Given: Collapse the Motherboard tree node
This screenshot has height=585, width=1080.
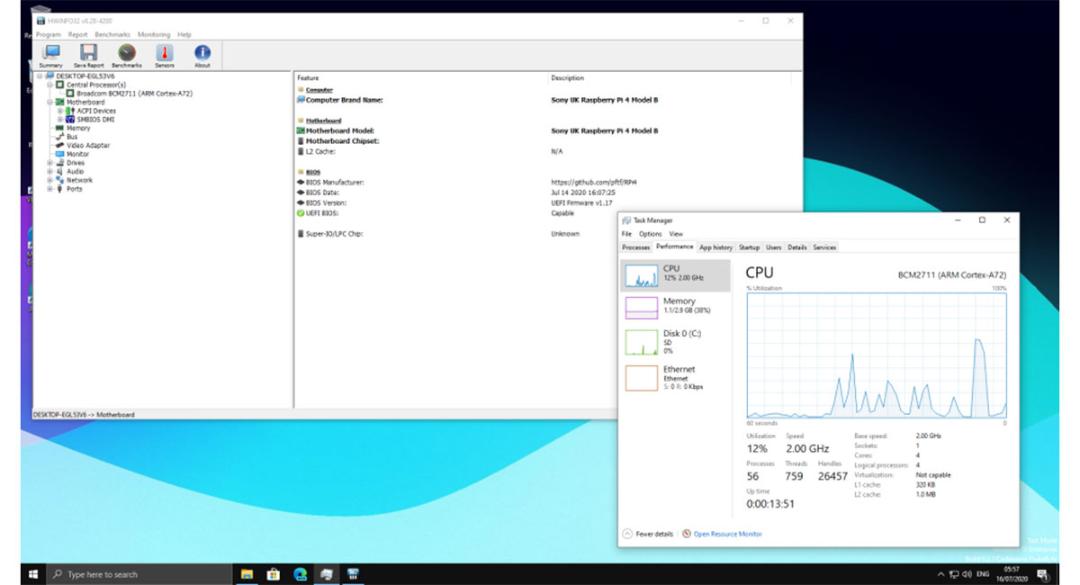Looking at the screenshot, I should tap(50, 102).
